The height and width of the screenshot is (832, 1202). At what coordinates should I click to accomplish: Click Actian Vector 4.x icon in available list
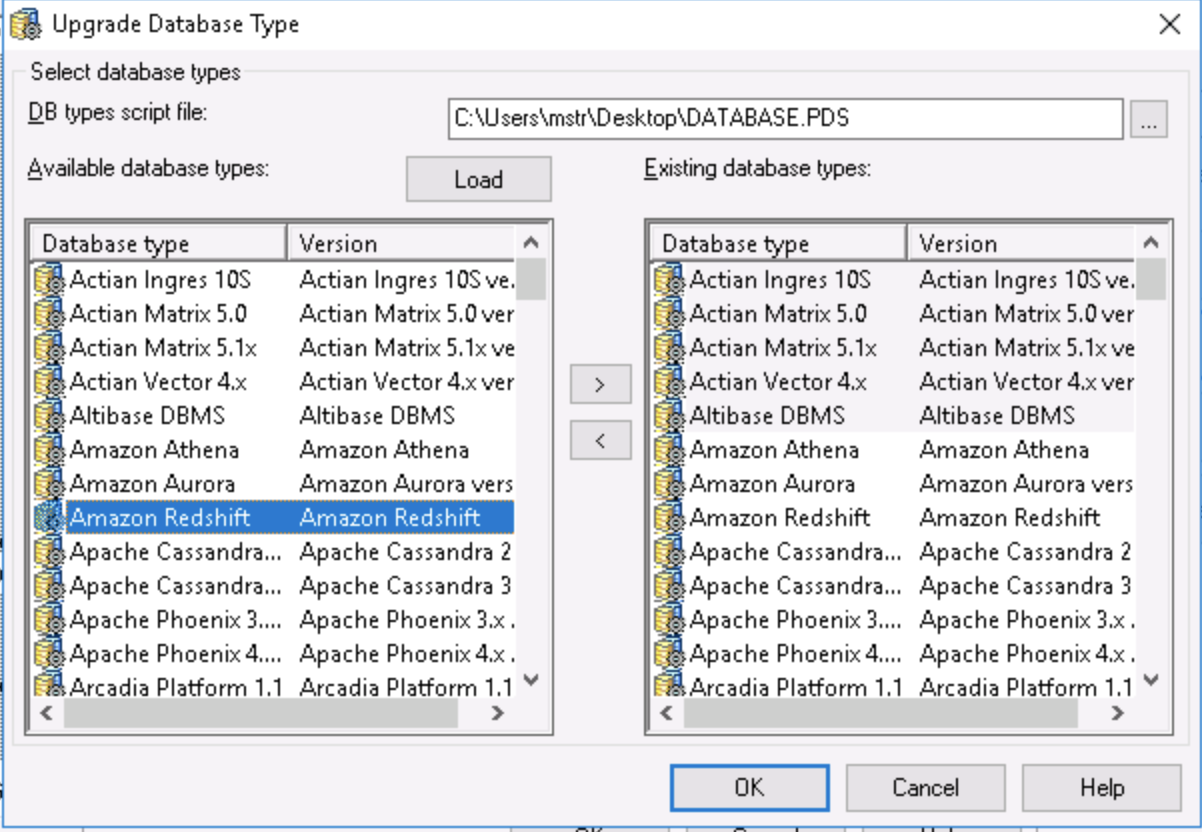50,381
